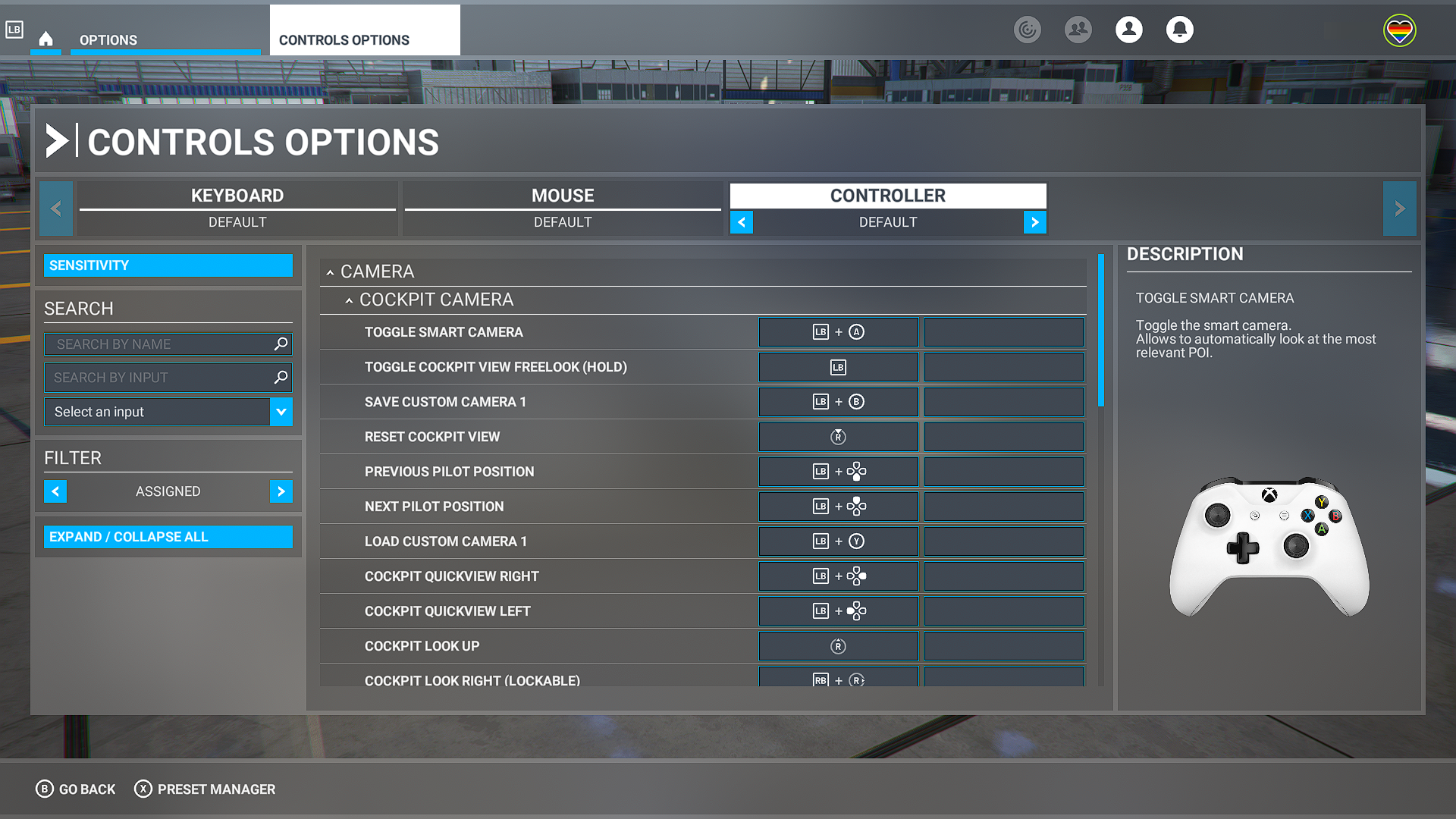Open the Select an input dropdown
The height and width of the screenshot is (819, 1456).
167,411
